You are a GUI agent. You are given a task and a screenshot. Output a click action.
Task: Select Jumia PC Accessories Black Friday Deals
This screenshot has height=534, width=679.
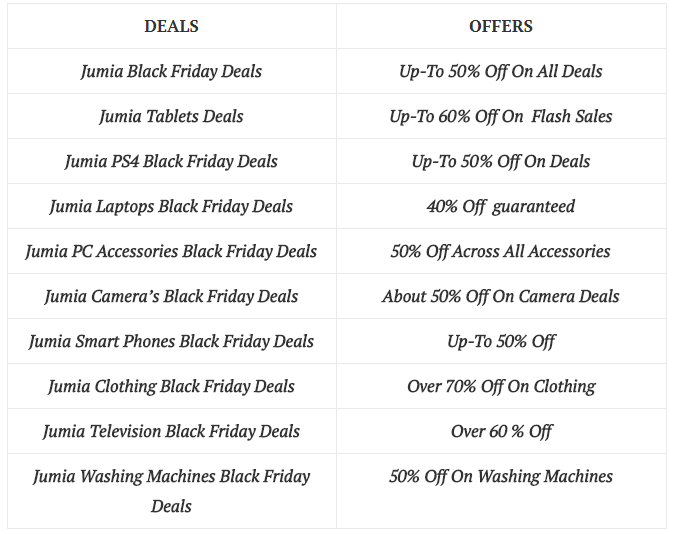(x=171, y=251)
